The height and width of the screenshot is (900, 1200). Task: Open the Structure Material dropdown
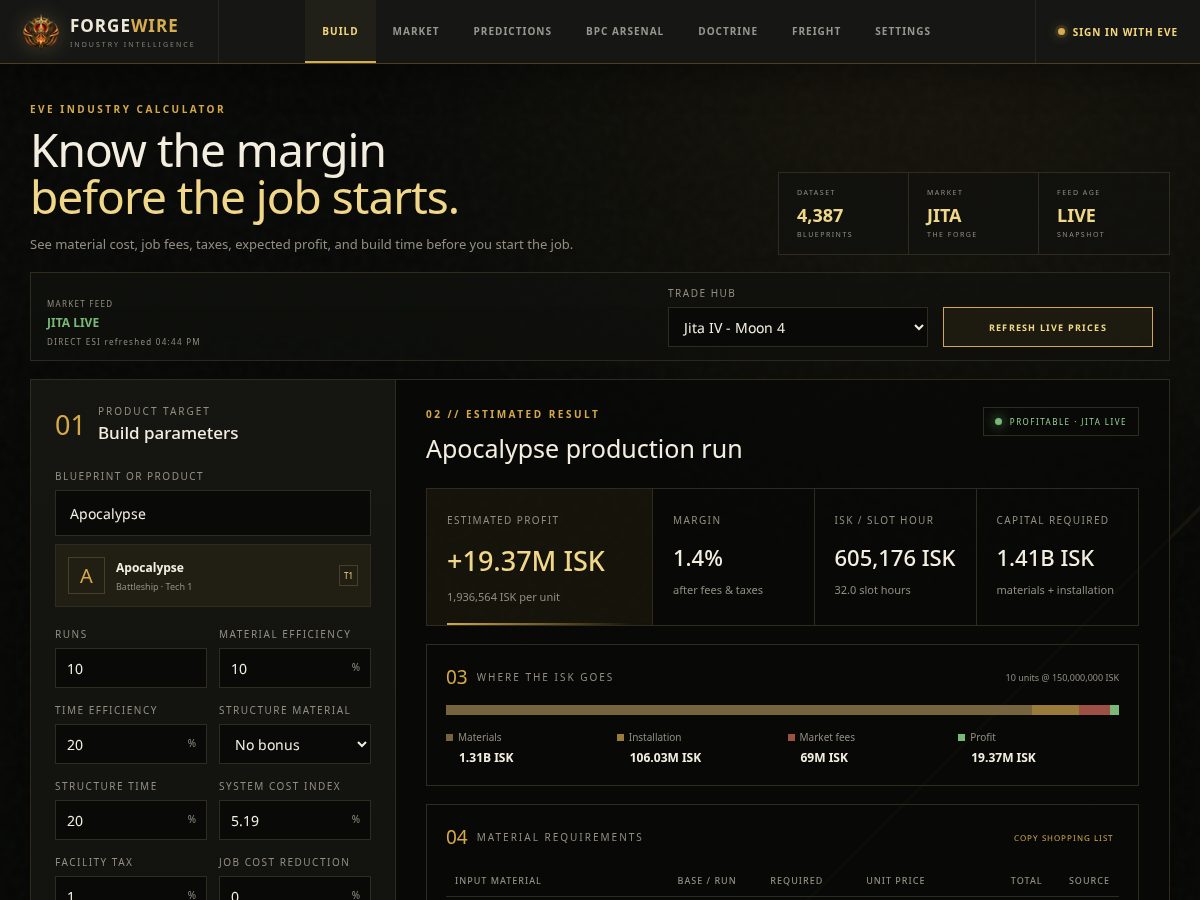[295, 744]
